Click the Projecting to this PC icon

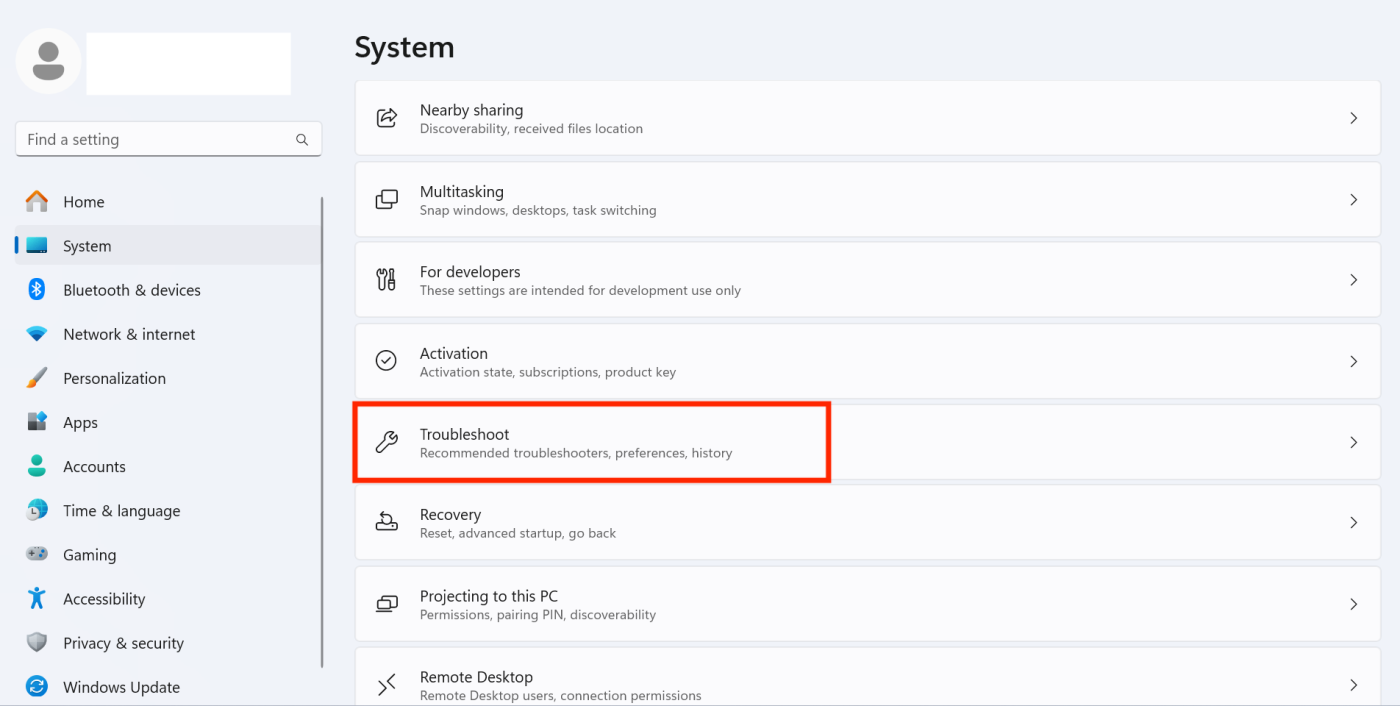pyautogui.click(x=387, y=603)
